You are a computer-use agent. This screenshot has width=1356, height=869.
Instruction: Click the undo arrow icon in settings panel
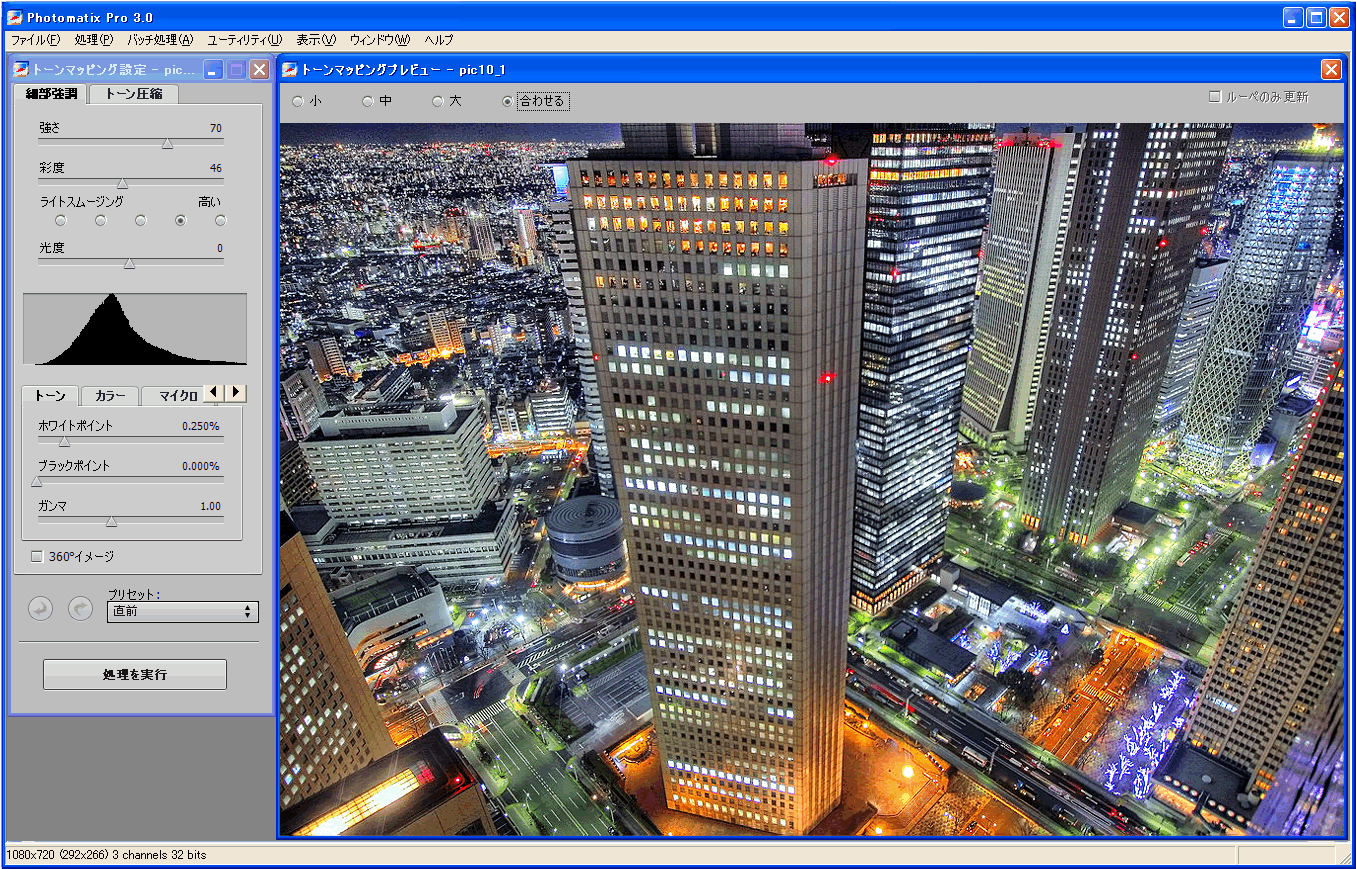coord(40,608)
